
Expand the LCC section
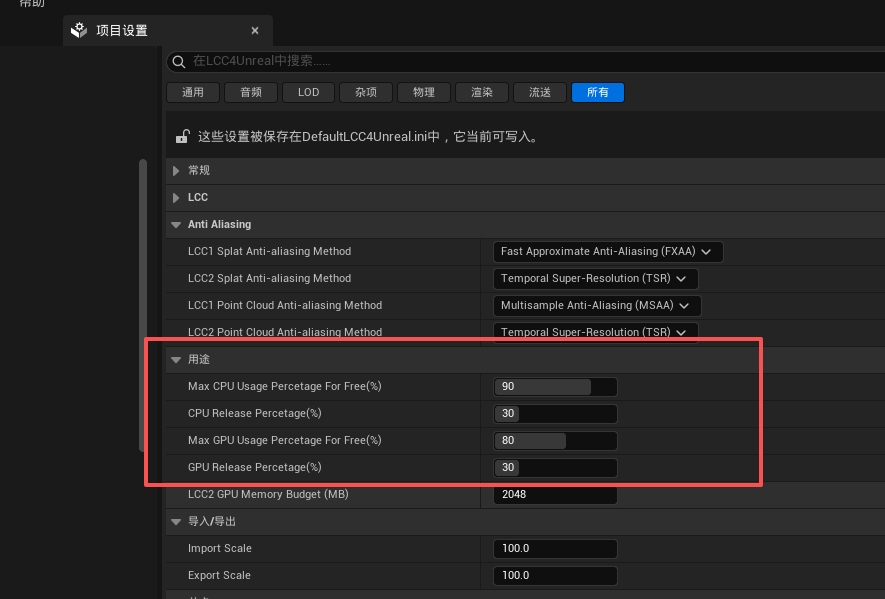pyautogui.click(x=176, y=198)
